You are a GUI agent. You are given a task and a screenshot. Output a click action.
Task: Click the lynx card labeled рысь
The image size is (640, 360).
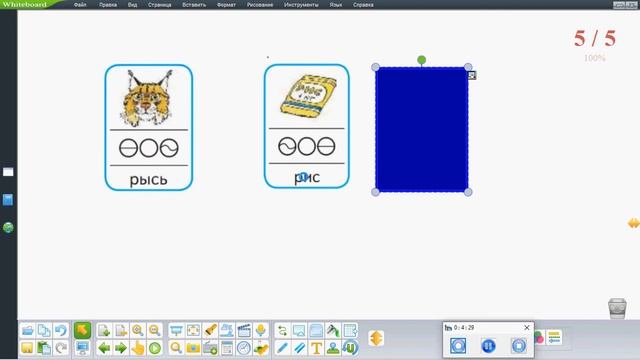pyautogui.click(x=149, y=127)
